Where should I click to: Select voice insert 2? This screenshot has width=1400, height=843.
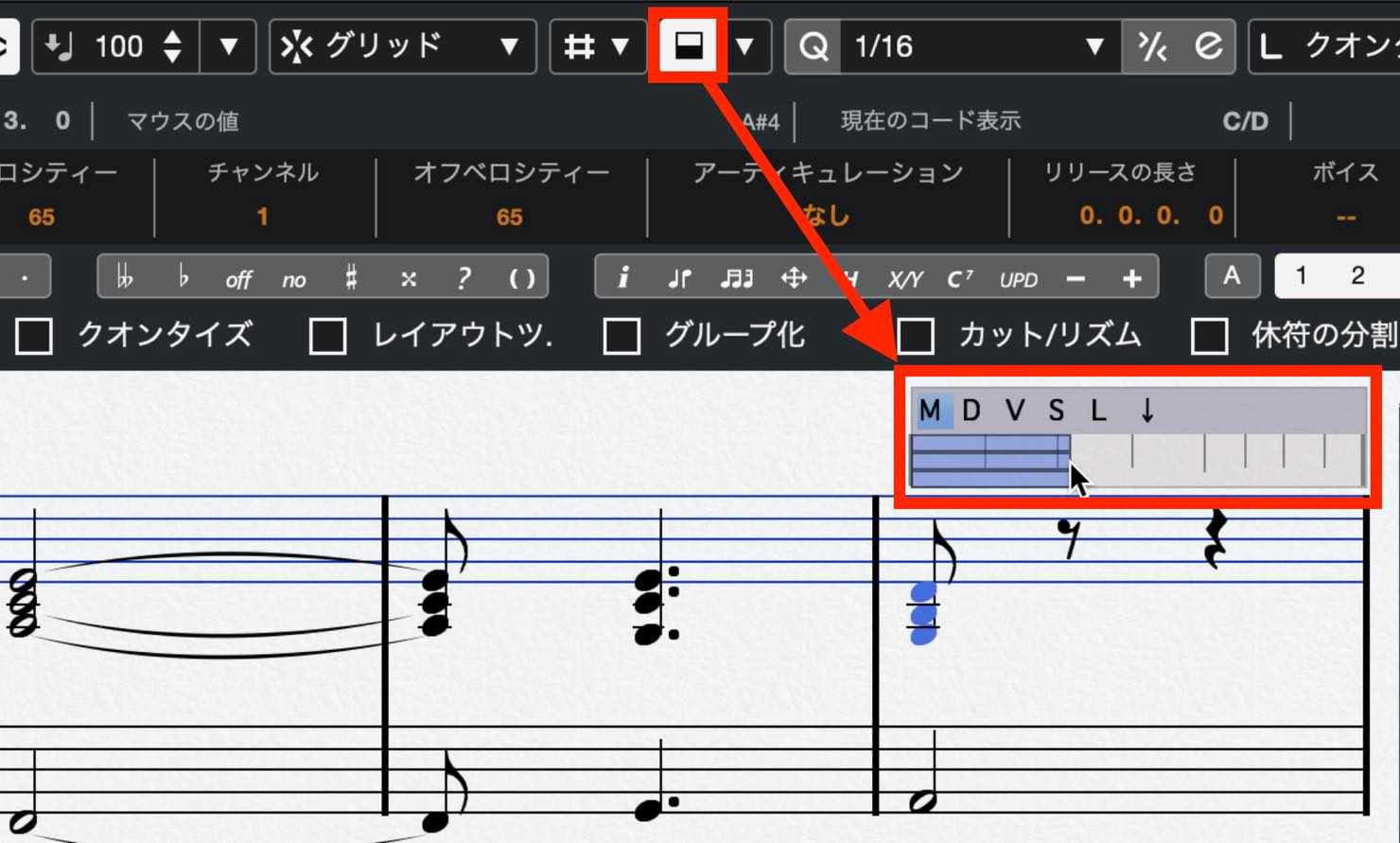click(x=1357, y=276)
